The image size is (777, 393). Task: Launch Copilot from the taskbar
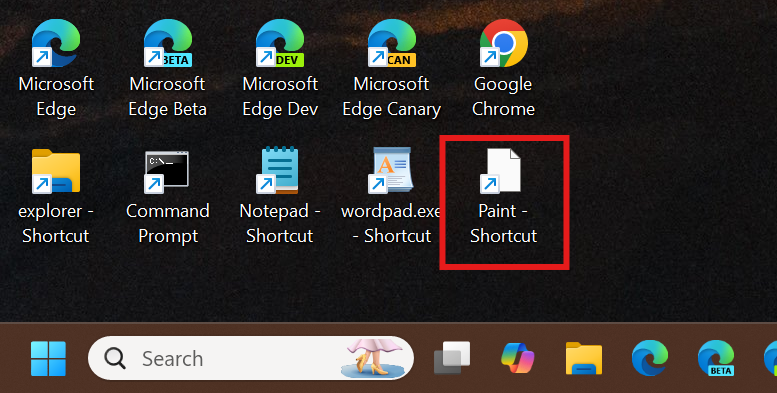point(518,358)
